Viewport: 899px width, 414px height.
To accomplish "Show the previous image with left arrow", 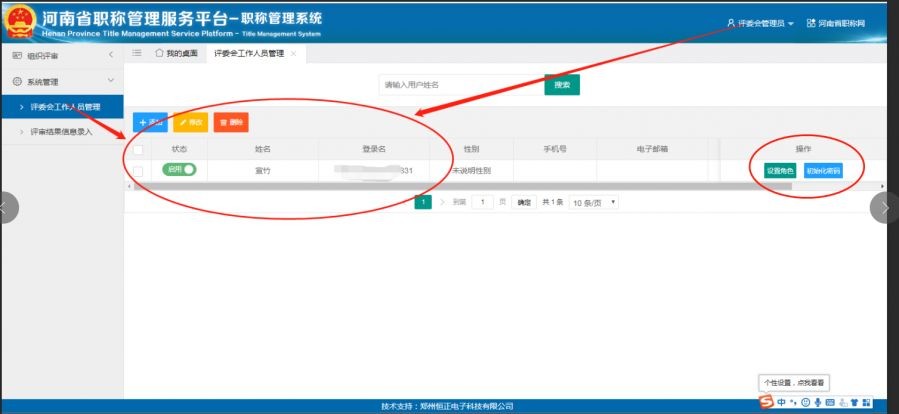I will (x=8, y=208).
